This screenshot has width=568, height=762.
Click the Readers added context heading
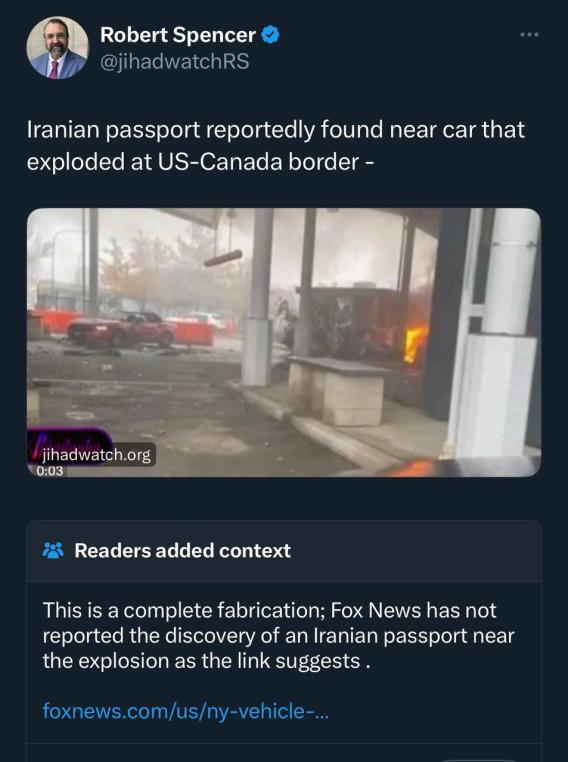[x=183, y=551]
